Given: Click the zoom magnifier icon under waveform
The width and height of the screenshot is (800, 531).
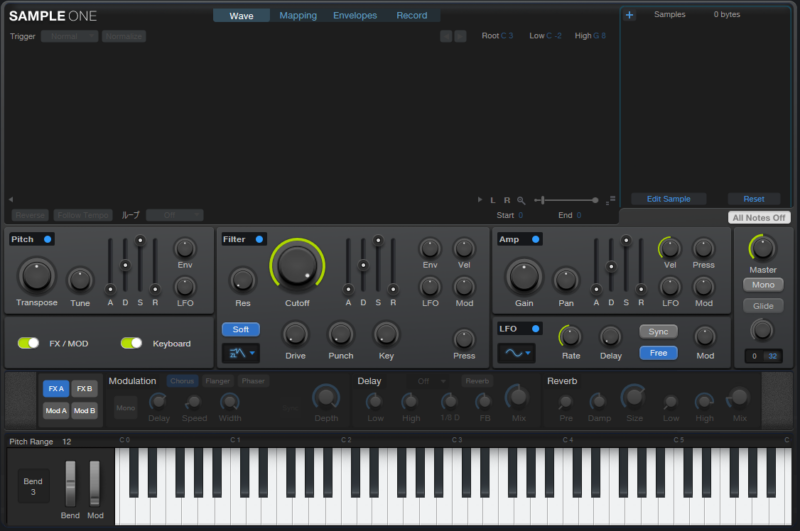Looking at the screenshot, I should click(x=521, y=200).
